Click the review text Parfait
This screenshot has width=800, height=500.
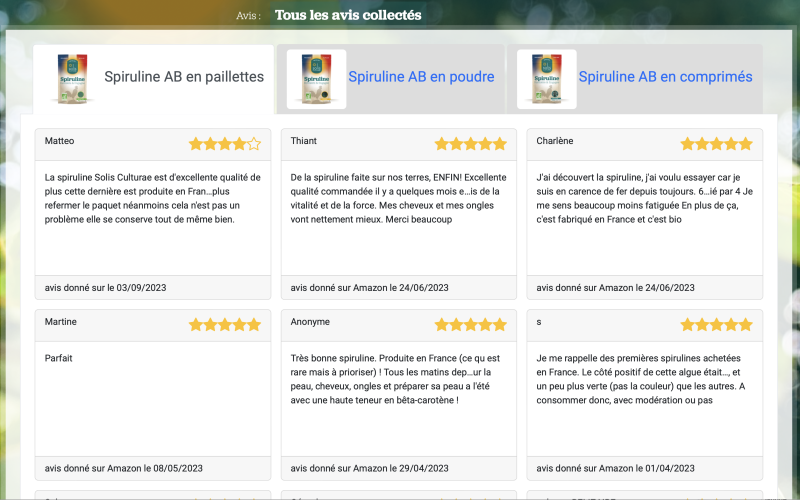58,358
